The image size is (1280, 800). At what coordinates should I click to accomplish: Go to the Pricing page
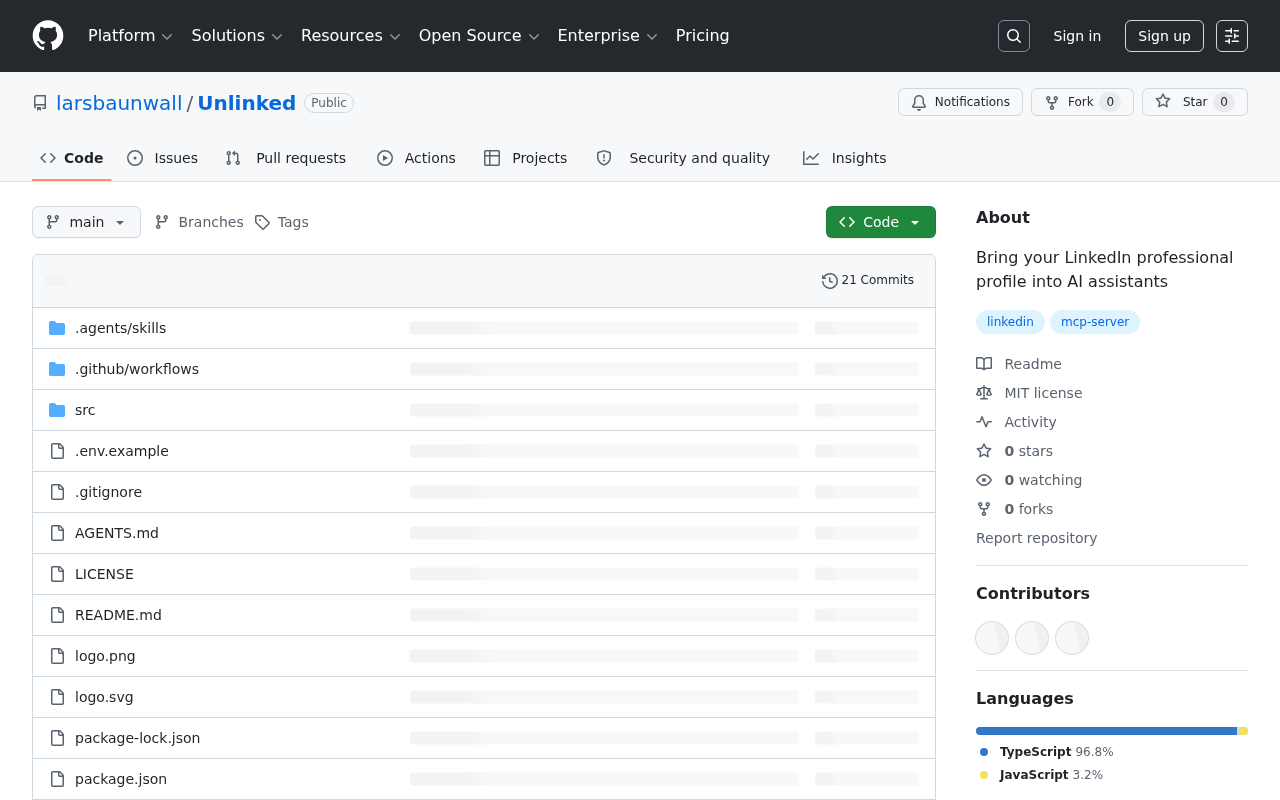pos(703,36)
